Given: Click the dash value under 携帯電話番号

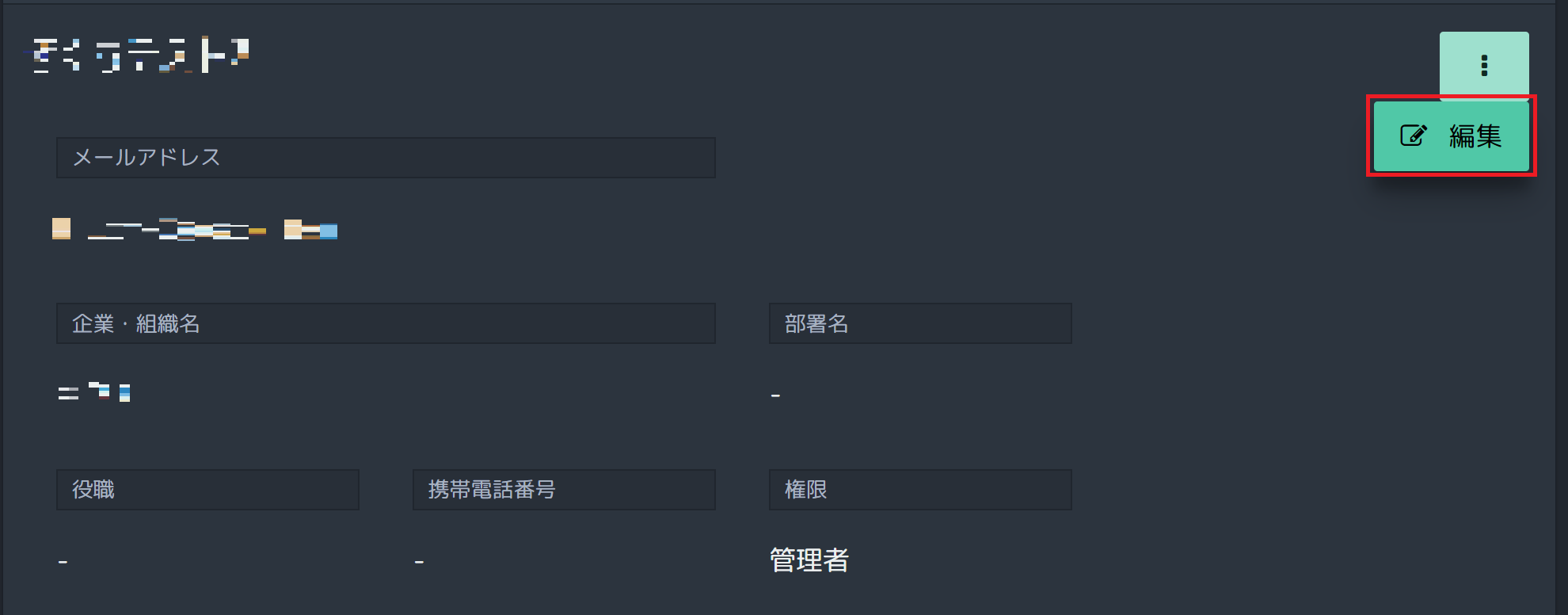Looking at the screenshot, I should coord(419,562).
